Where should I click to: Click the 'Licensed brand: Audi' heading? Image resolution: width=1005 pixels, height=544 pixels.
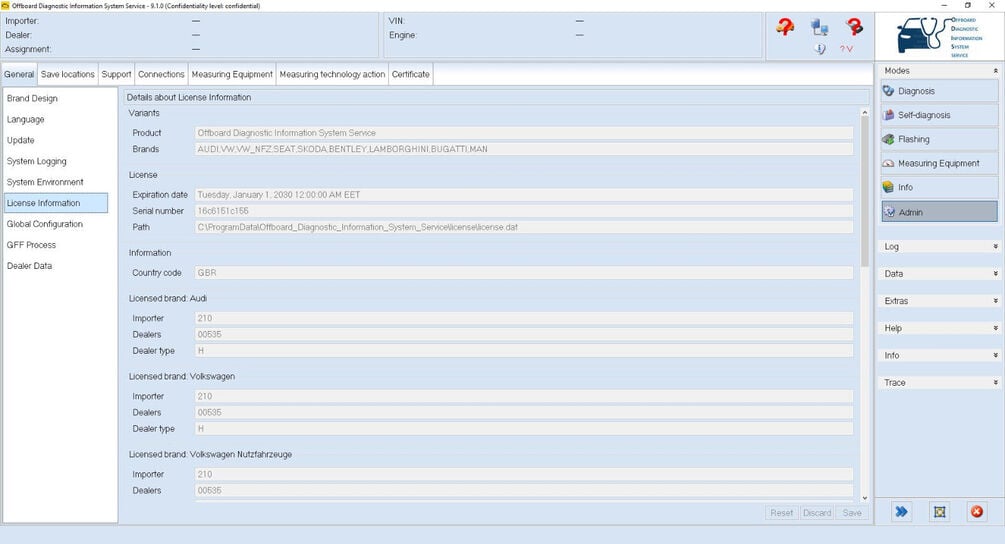(168, 299)
